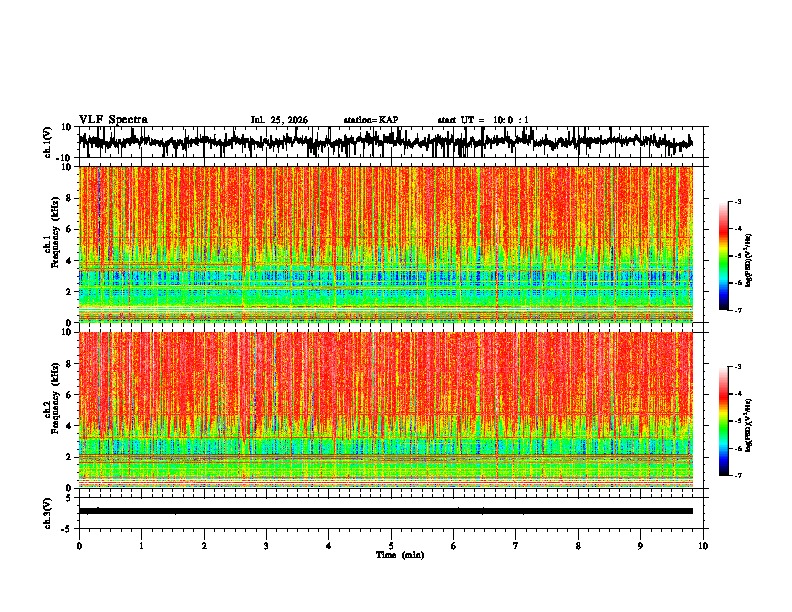792x612 pixels.
Task: Click the "8" kHz tick on ch.1 frequency axis
Action: tap(70, 198)
